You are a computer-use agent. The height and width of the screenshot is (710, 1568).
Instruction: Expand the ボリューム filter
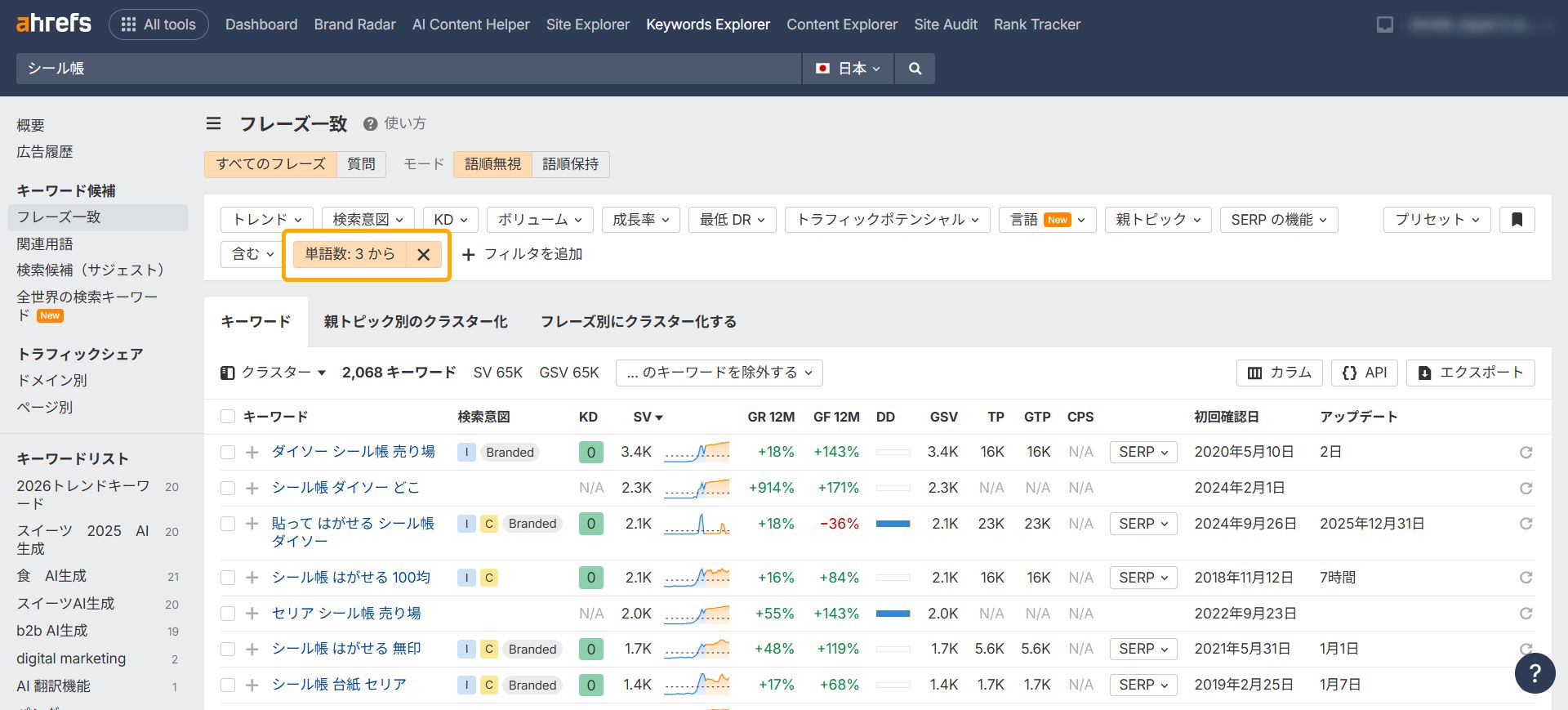(540, 220)
